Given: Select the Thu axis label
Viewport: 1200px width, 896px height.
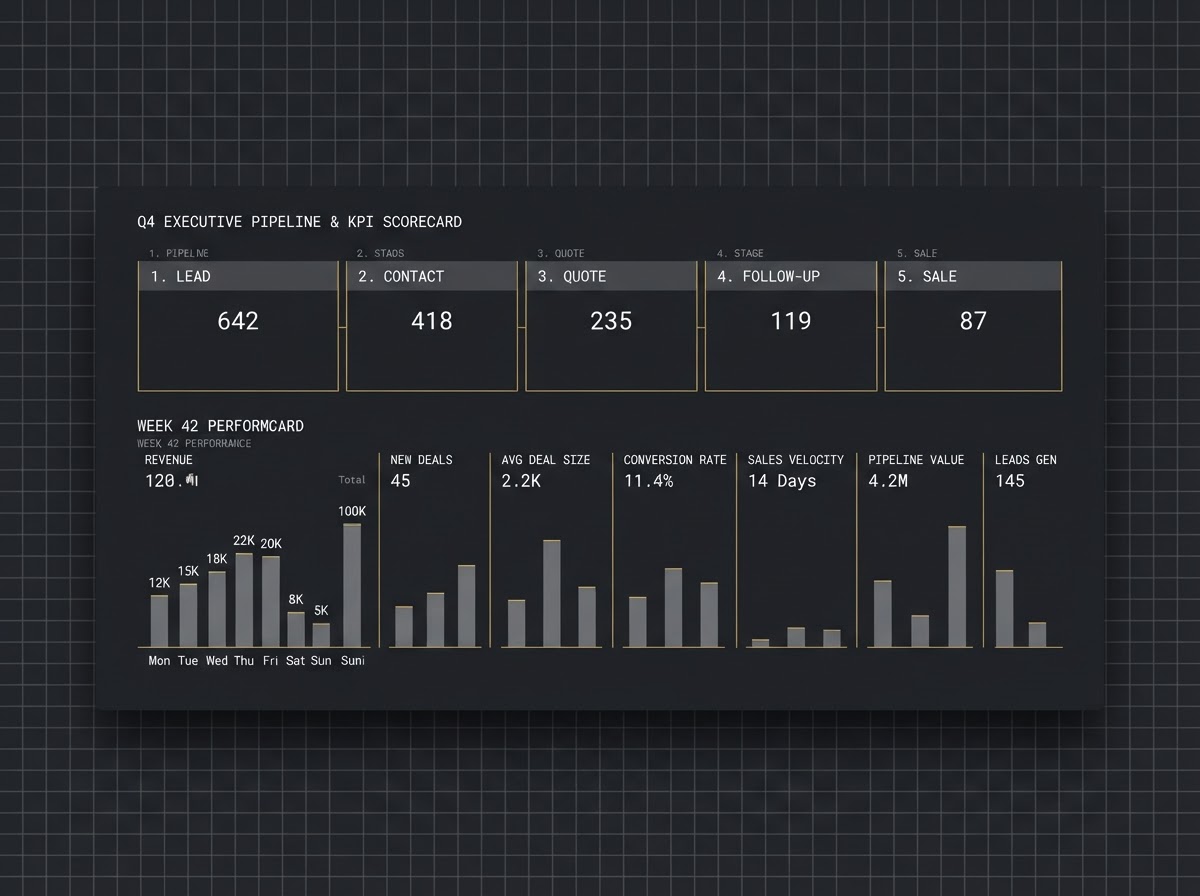Looking at the screenshot, I should pos(244,660).
